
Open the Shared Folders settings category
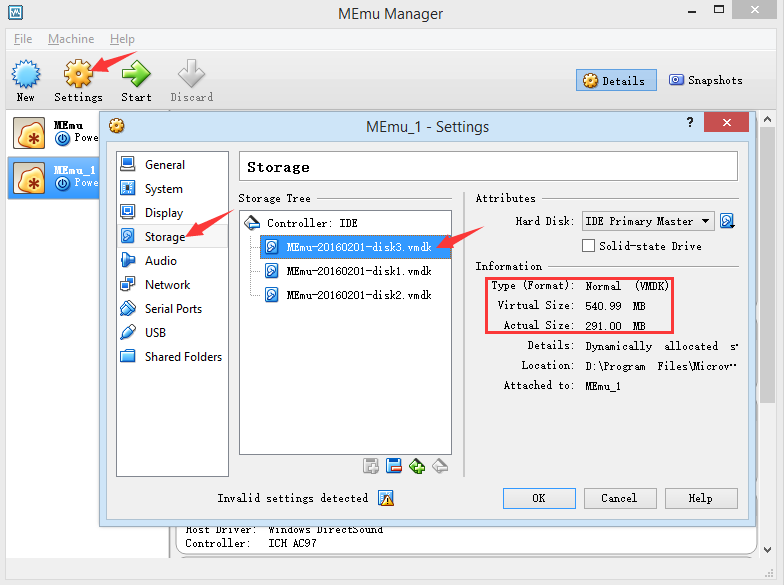183,357
